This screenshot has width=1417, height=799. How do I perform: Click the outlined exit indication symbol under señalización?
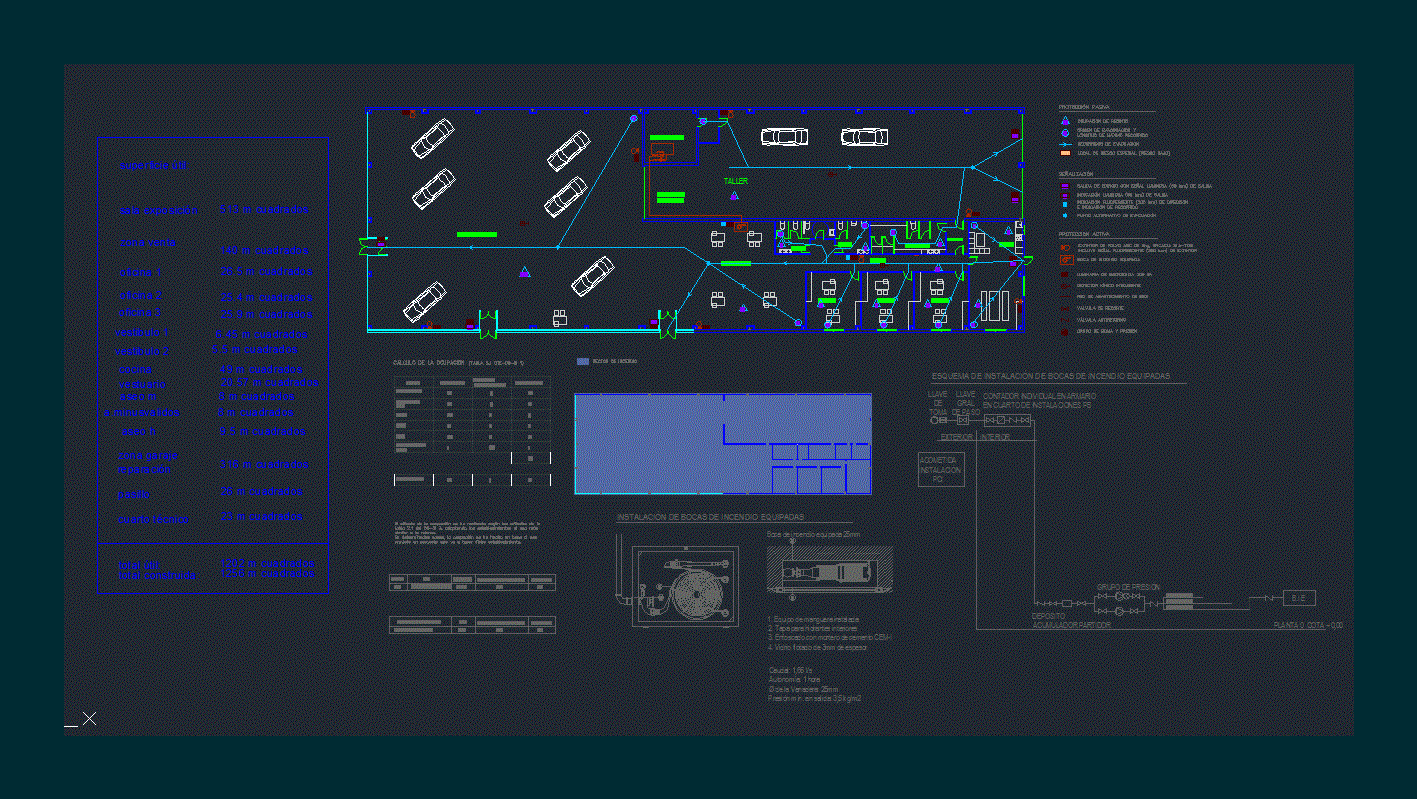1065,195
